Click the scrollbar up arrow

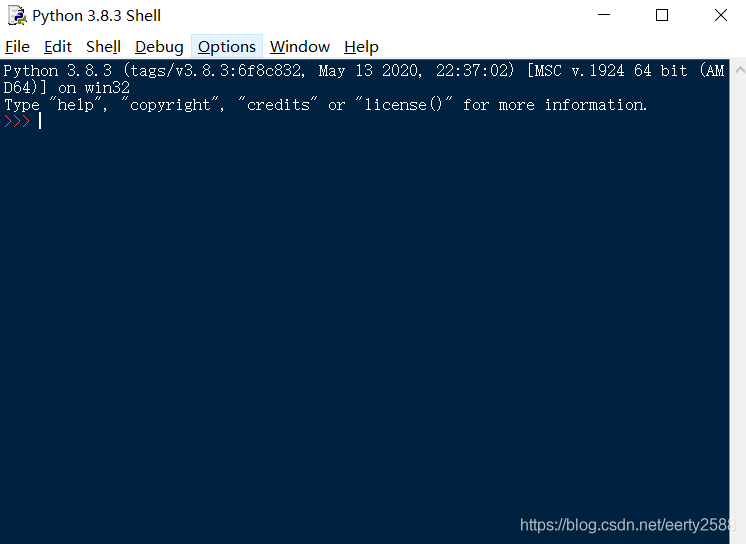[x=738, y=69]
